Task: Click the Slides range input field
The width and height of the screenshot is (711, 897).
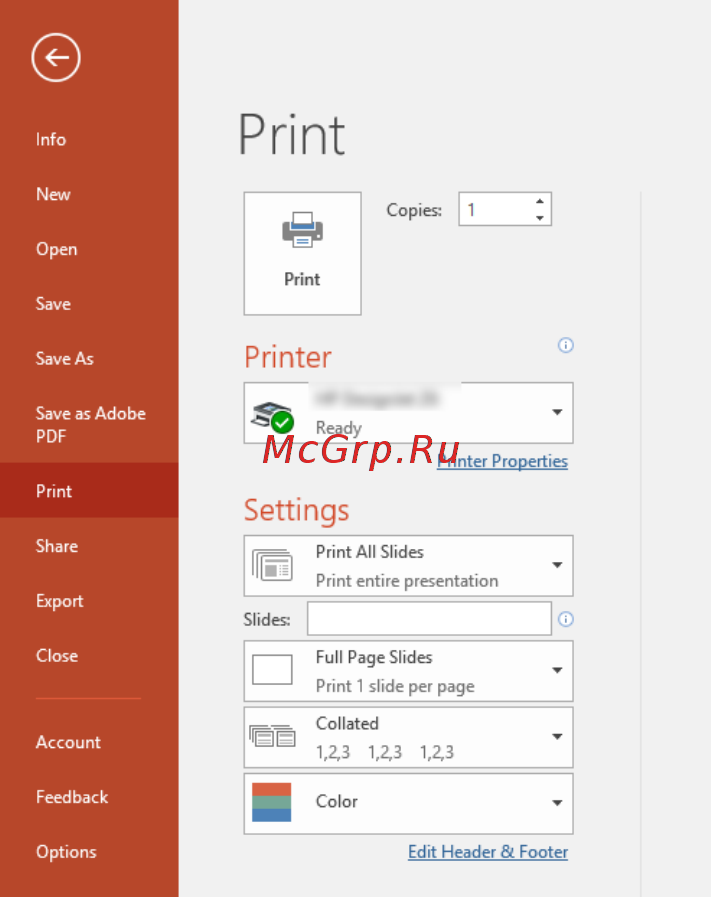Action: point(429,618)
